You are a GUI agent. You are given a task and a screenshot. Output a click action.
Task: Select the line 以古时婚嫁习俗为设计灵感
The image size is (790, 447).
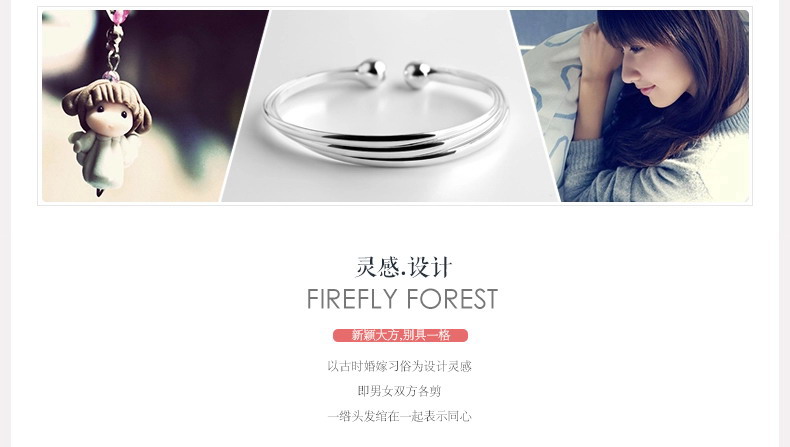[x=400, y=366]
